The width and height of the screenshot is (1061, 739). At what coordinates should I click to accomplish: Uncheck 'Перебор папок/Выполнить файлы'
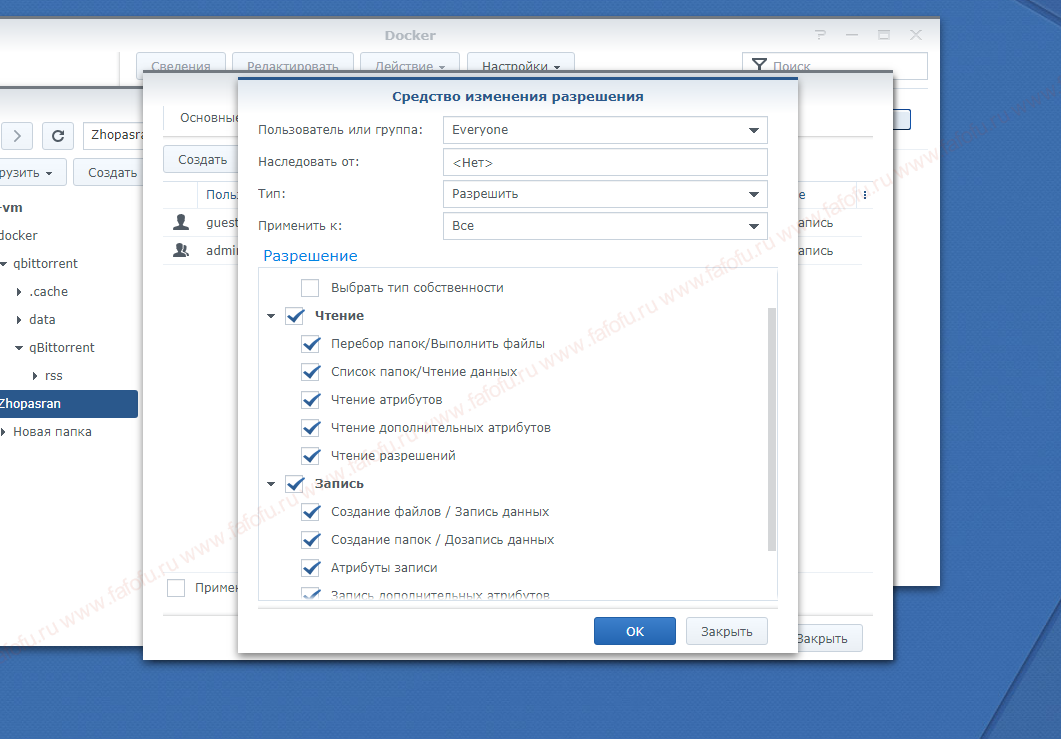(311, 344)
